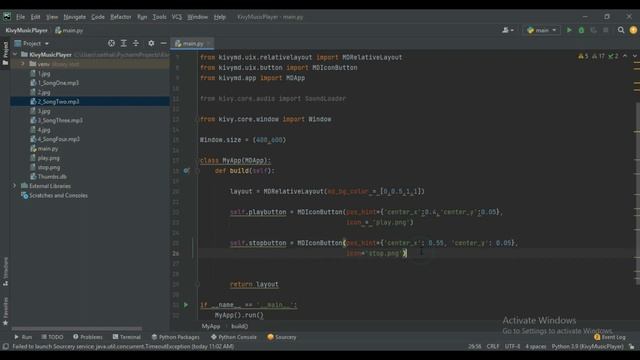
Task: Open the Run tool window button
Action: [23, 337]
